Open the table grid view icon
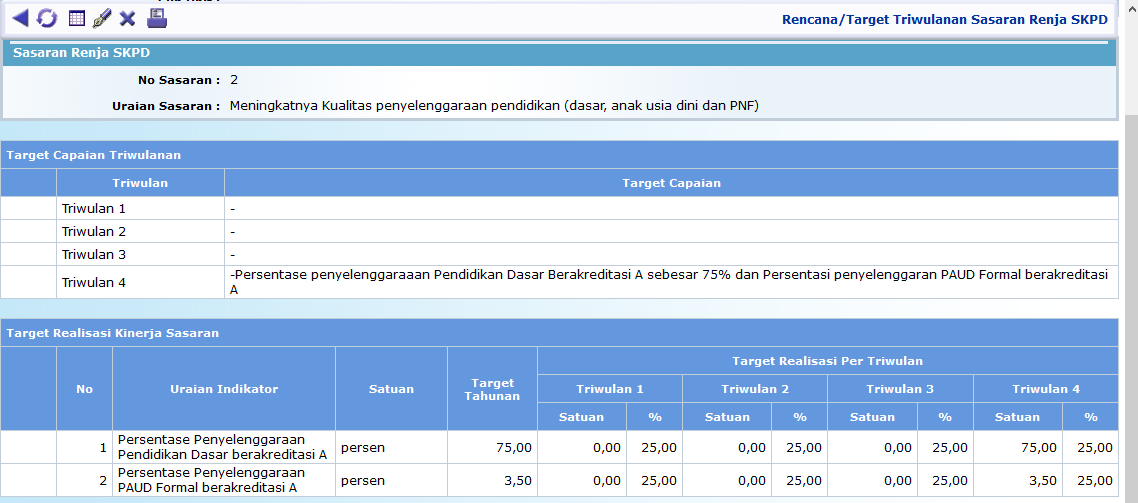Screen dimensions: 1138x503 click(x=76, y=18)
